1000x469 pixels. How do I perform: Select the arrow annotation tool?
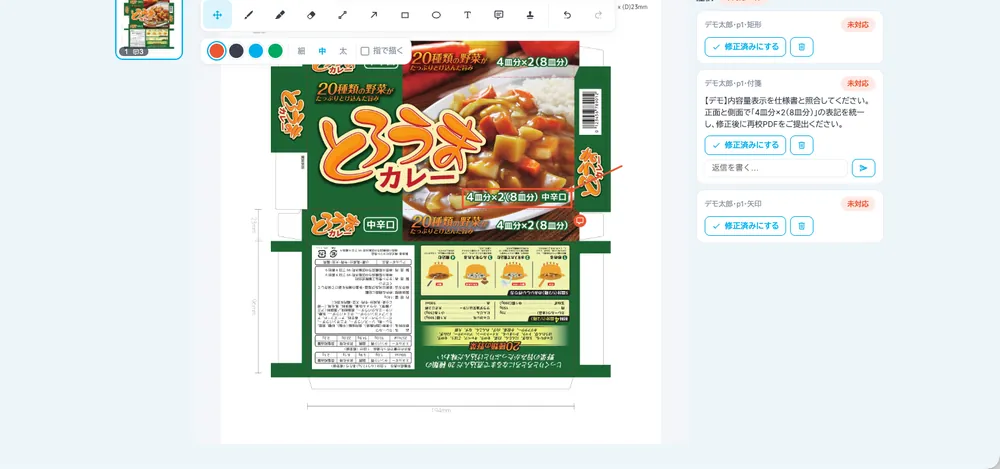click(x=374, y=15)
